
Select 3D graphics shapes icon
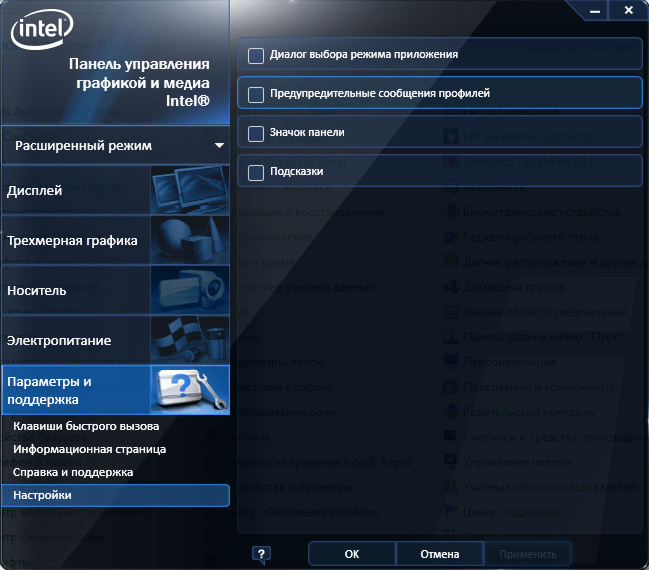[x=190, y=240]
